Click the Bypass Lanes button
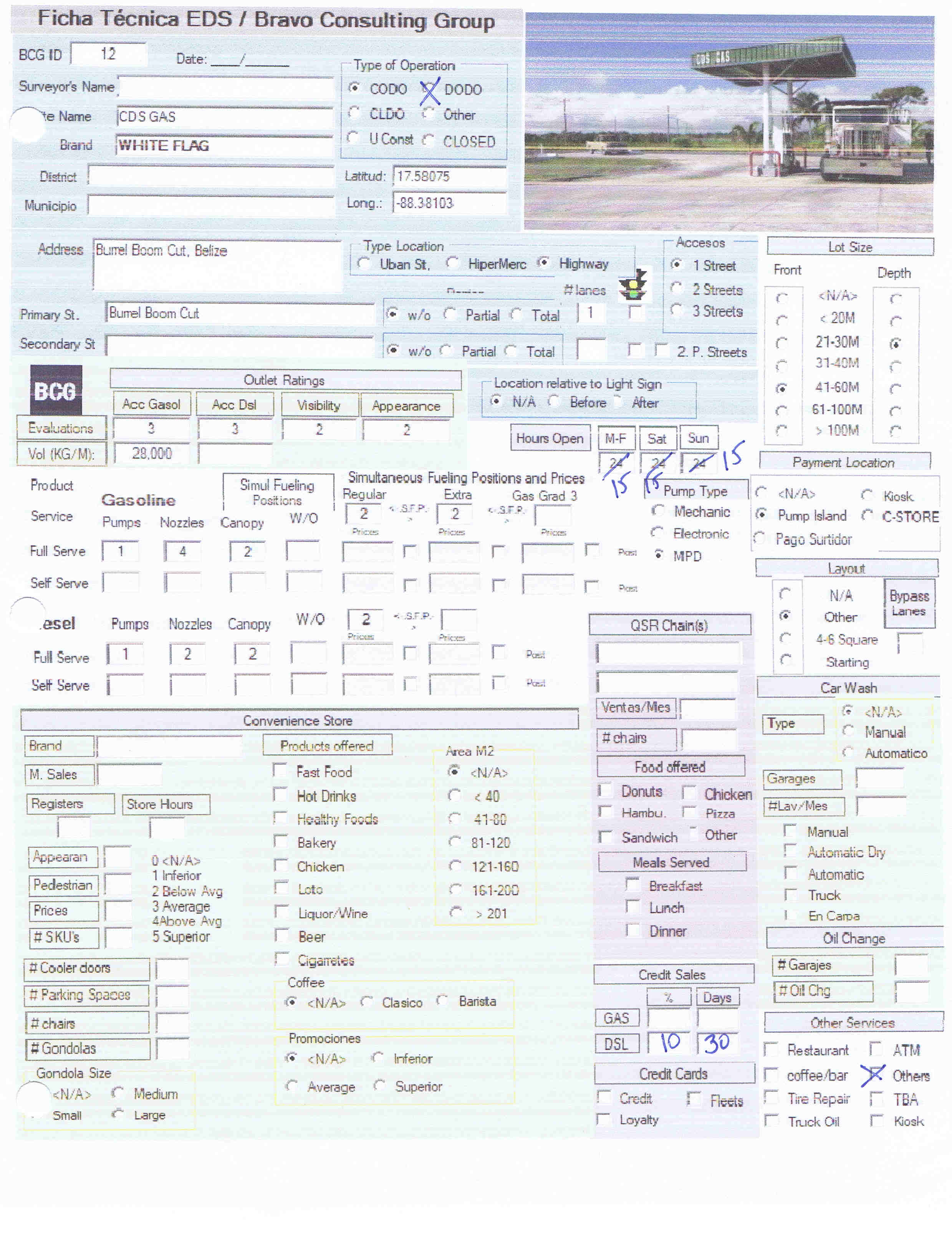The width and height of the screenshot is (952, 1240). point(909,603)
